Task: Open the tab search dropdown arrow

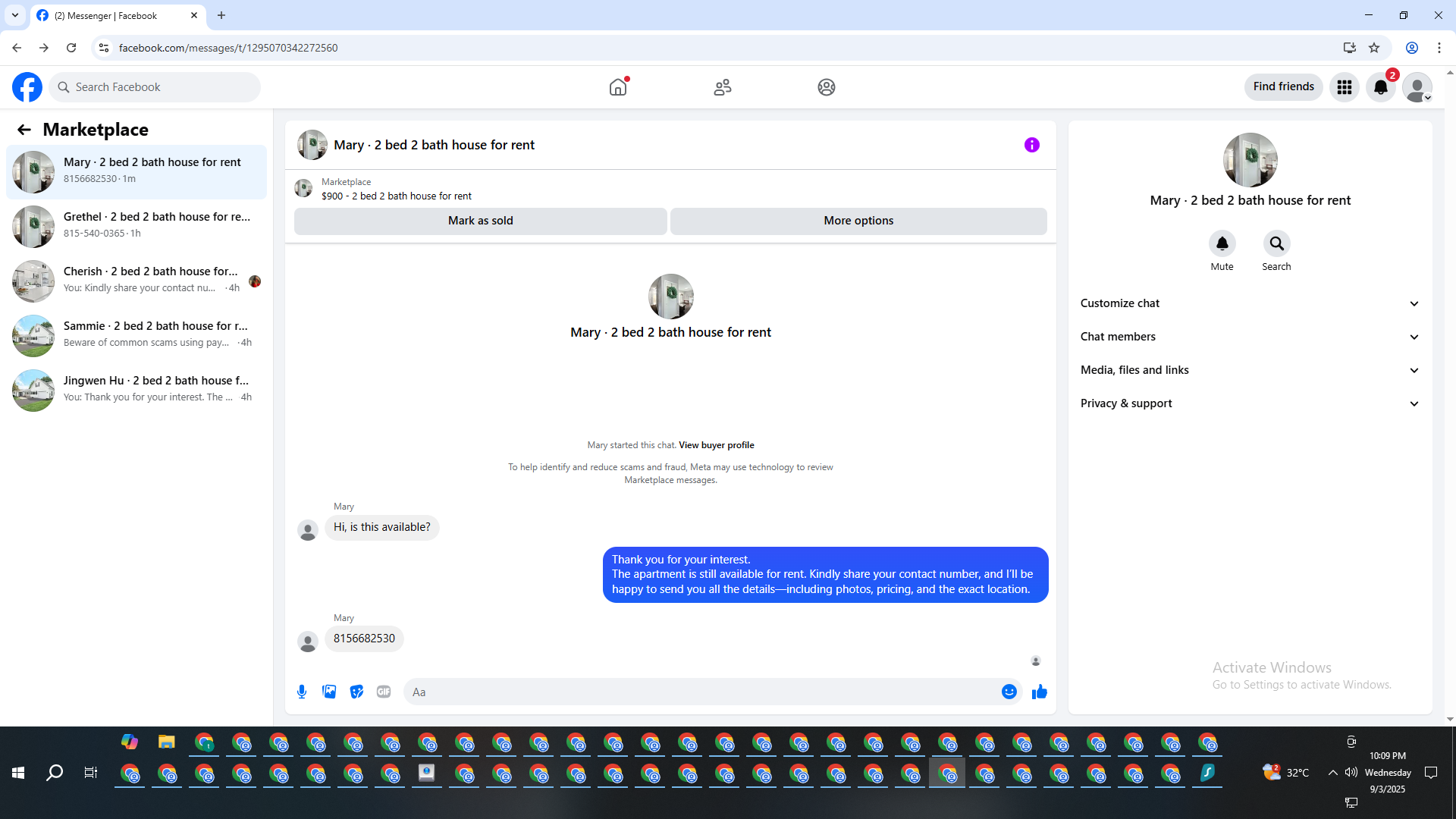Action: pos(15,15)
